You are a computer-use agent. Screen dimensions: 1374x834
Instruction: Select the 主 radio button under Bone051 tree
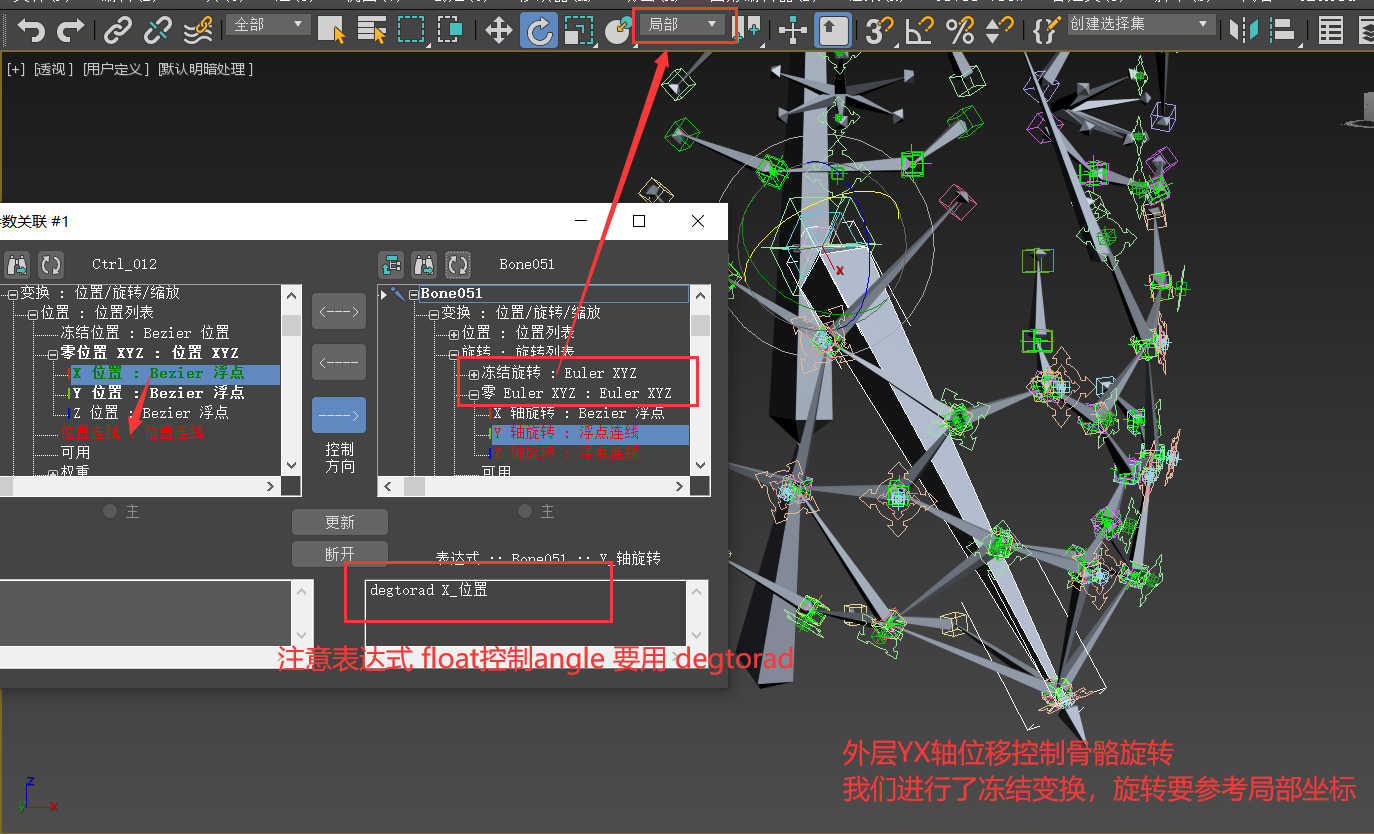[x=525, y=511]
